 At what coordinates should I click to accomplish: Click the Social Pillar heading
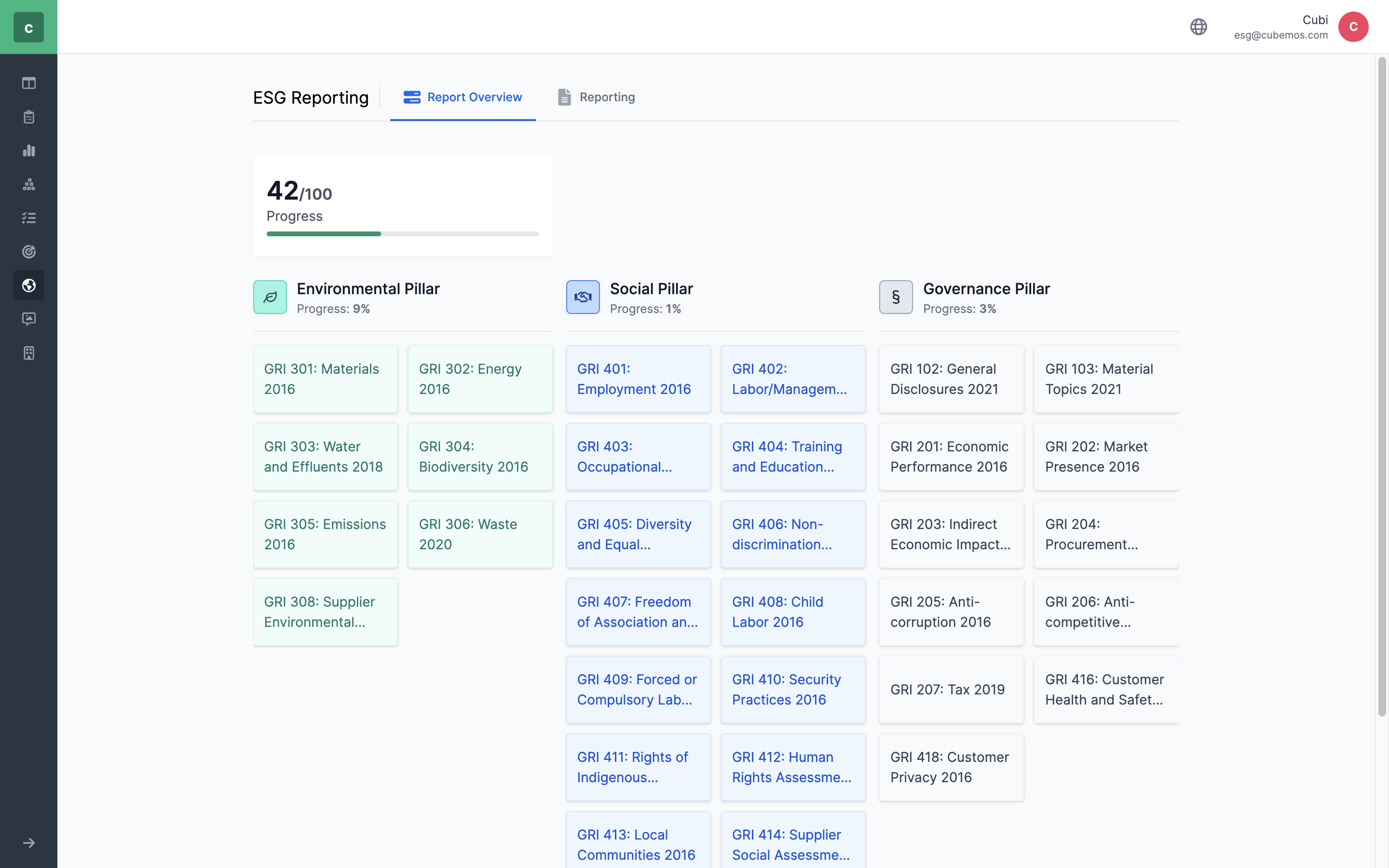(652, 289)
